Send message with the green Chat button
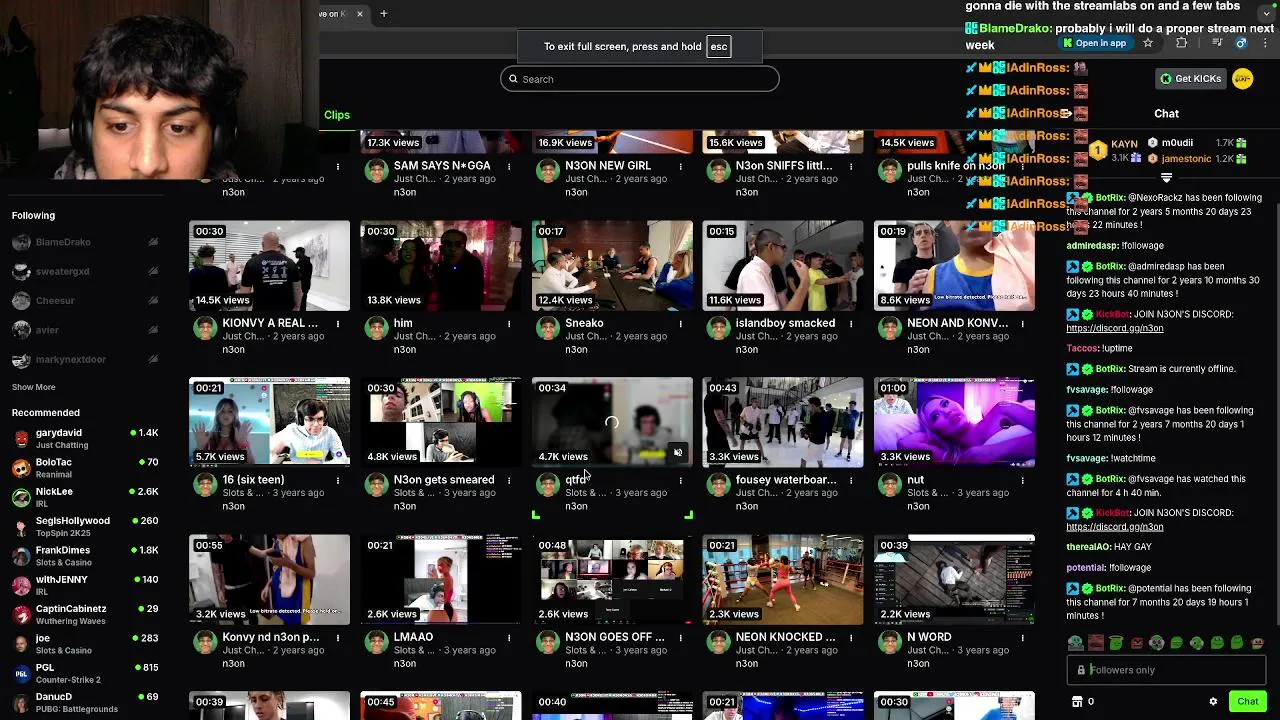The width and height of the screenshot is (1280, 720). pyautogui.click(x=1247, y=702)
